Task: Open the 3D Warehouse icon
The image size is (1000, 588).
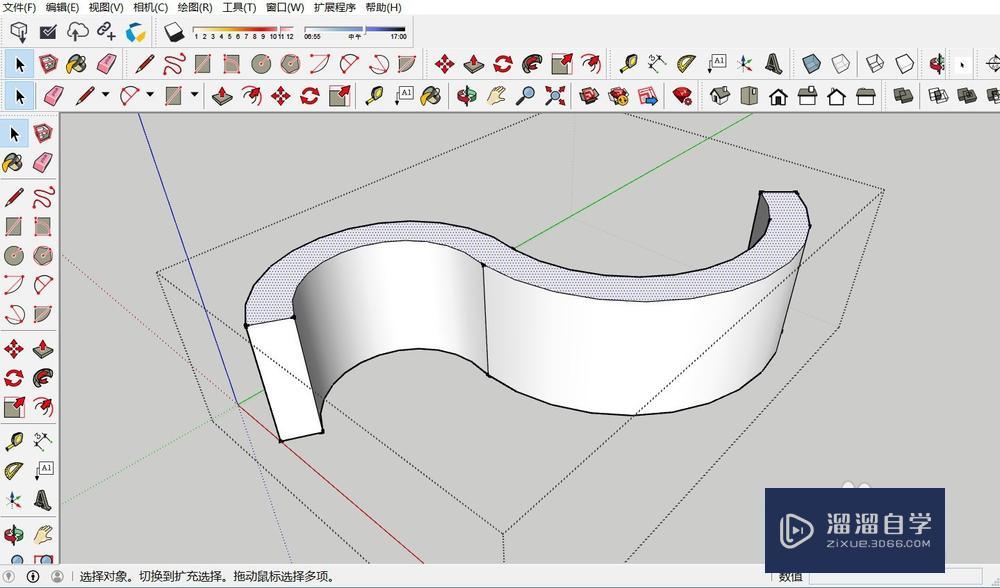Action: [589, 96]
